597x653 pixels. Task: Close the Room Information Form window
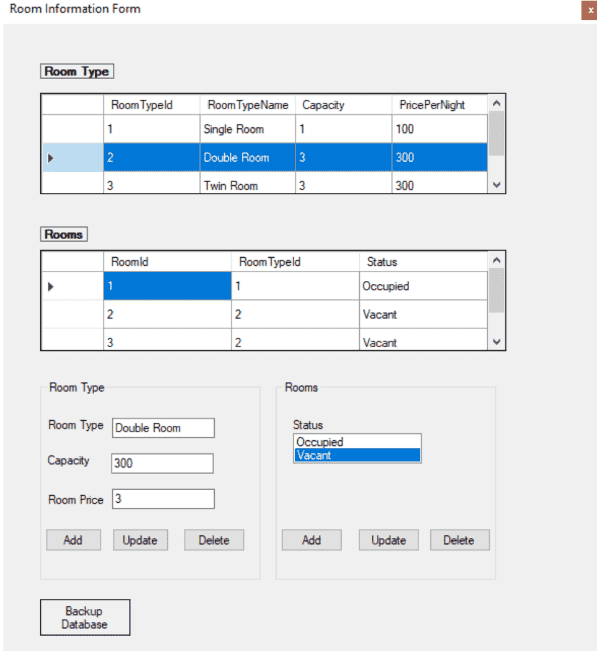coord(590,10)
